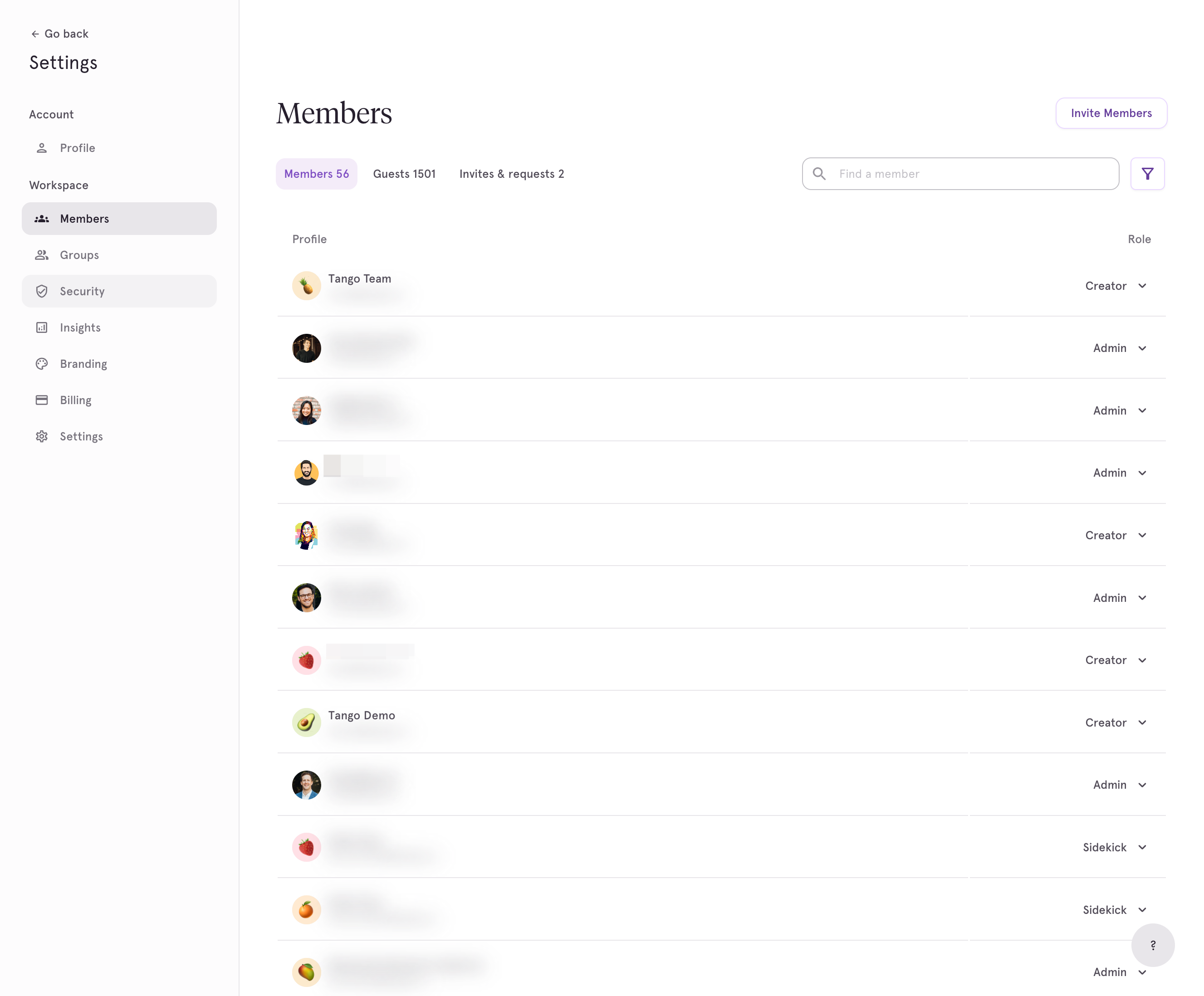Screen dimensions: 1204x996
Task: Click the Go back link
Action: click(59, 34)
